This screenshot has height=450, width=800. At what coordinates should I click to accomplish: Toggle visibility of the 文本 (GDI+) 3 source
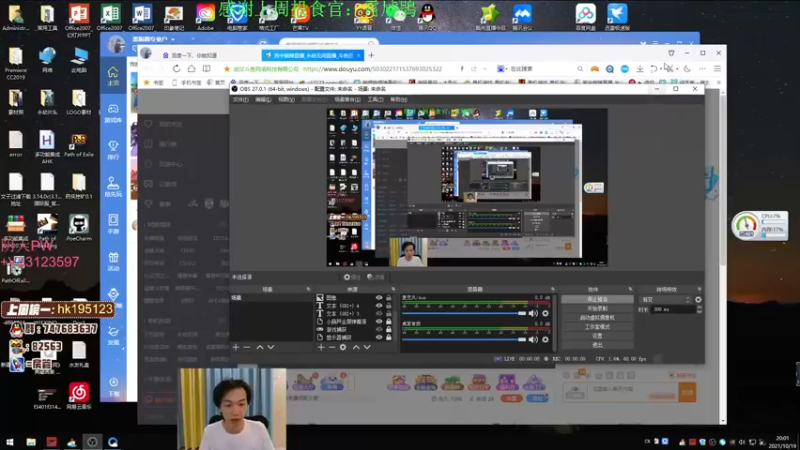click(x=379, y=313)
